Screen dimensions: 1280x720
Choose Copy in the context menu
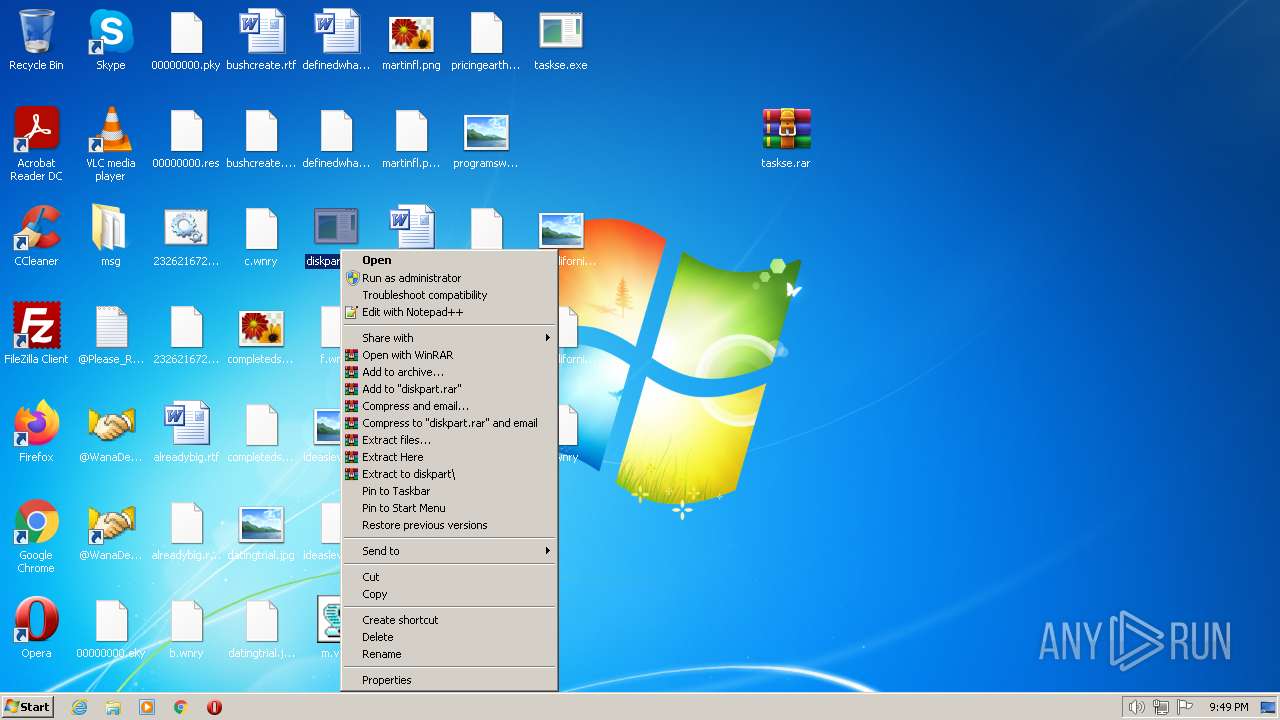point(449,594)
